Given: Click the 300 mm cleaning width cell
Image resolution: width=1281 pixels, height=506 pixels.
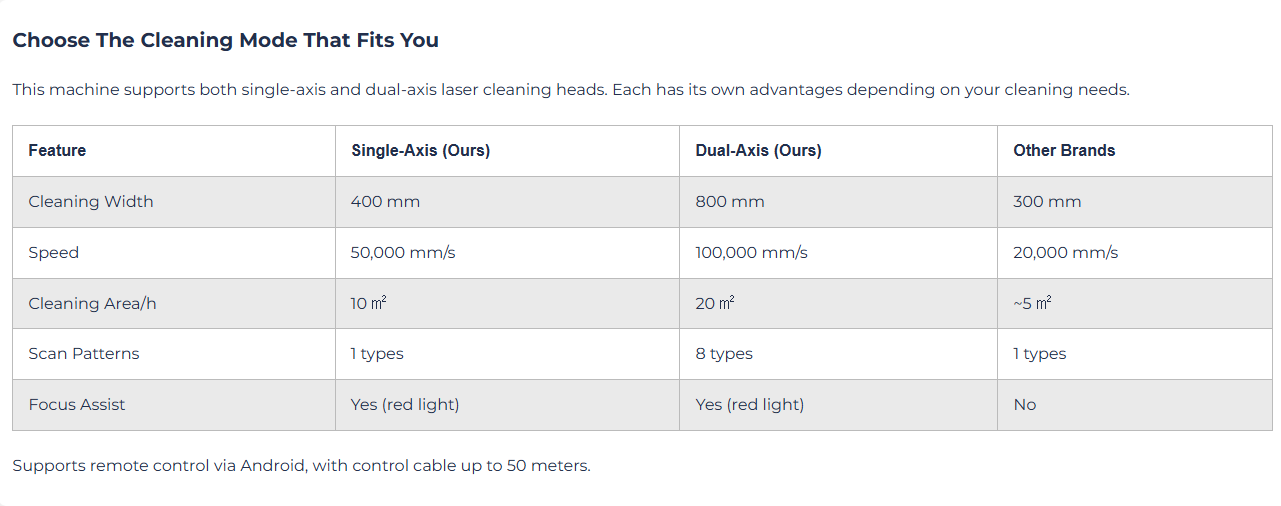Looking at the screenshot, I should (x=1047, y=202).
